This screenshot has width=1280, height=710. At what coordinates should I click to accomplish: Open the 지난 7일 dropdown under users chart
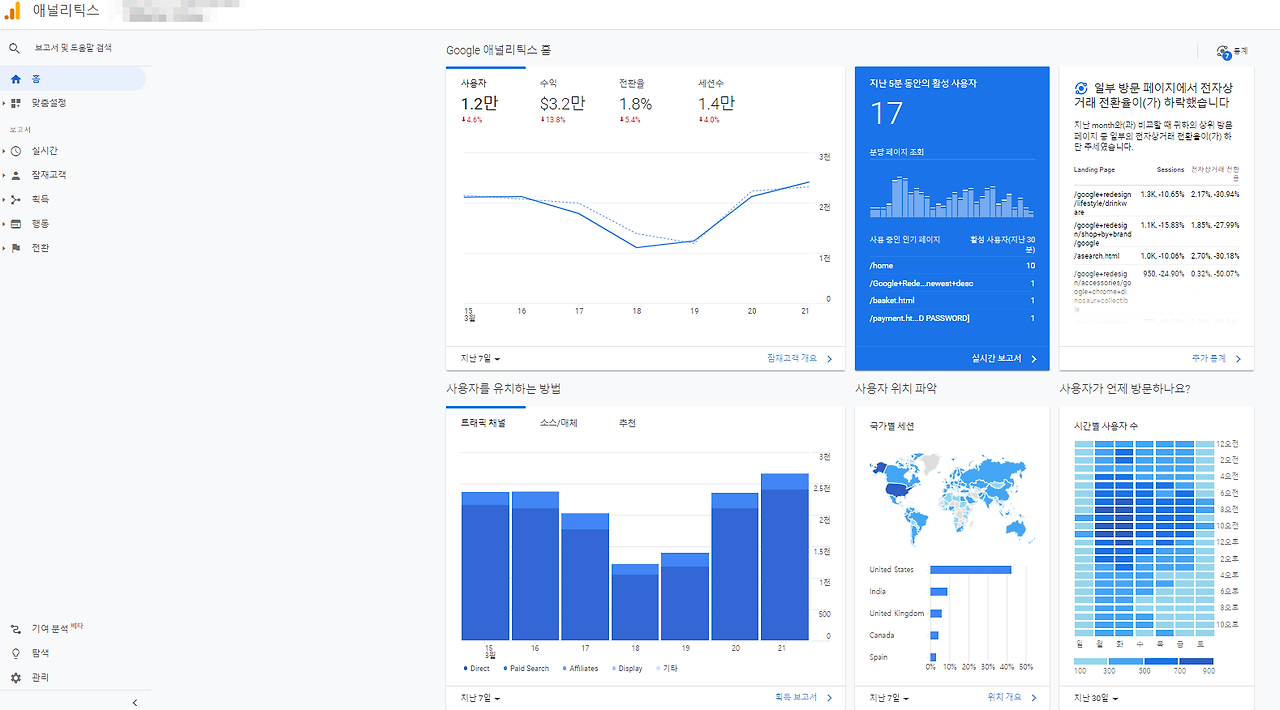pyautogui.click(x=481, y=359)
